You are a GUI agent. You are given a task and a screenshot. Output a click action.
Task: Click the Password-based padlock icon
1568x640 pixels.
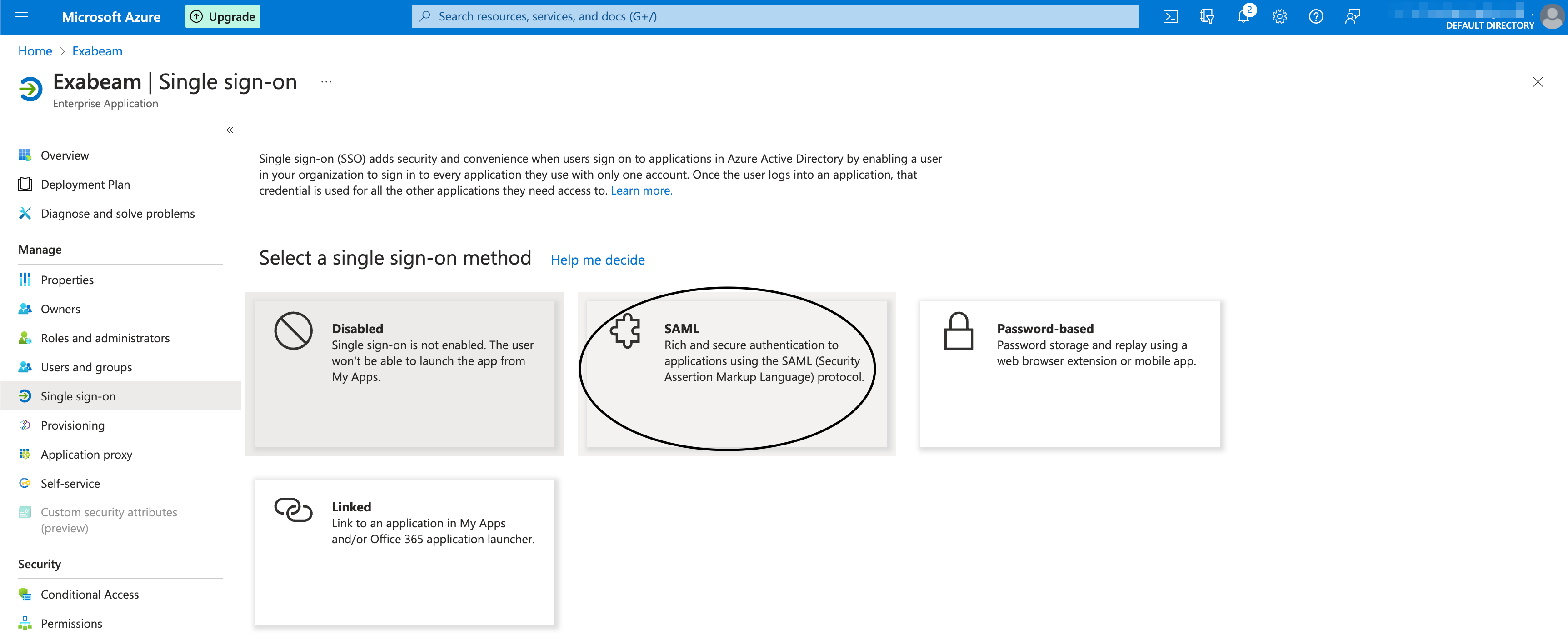(958, 330)
